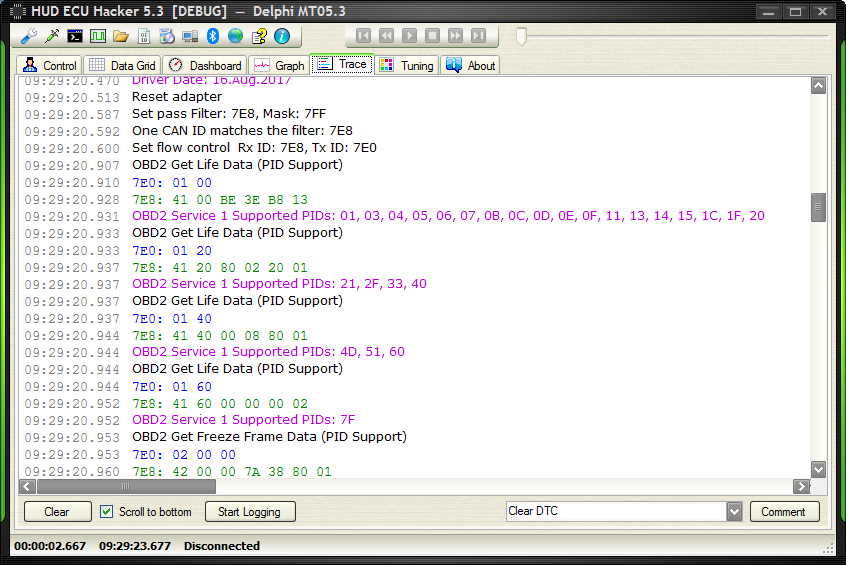Click the rewind playback button
The width and height of the screenshot is (846, 565).
pos(386,36)
